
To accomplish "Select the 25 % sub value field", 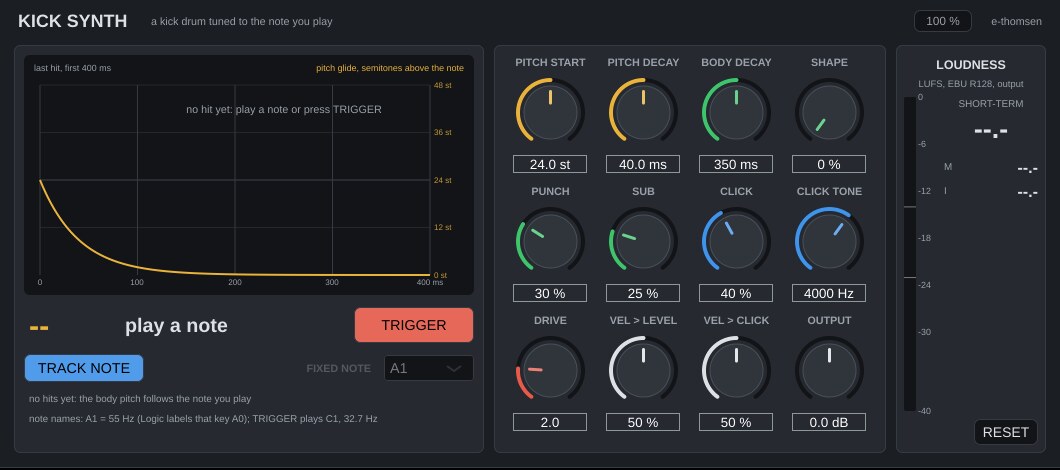I will tap(643, 293).
